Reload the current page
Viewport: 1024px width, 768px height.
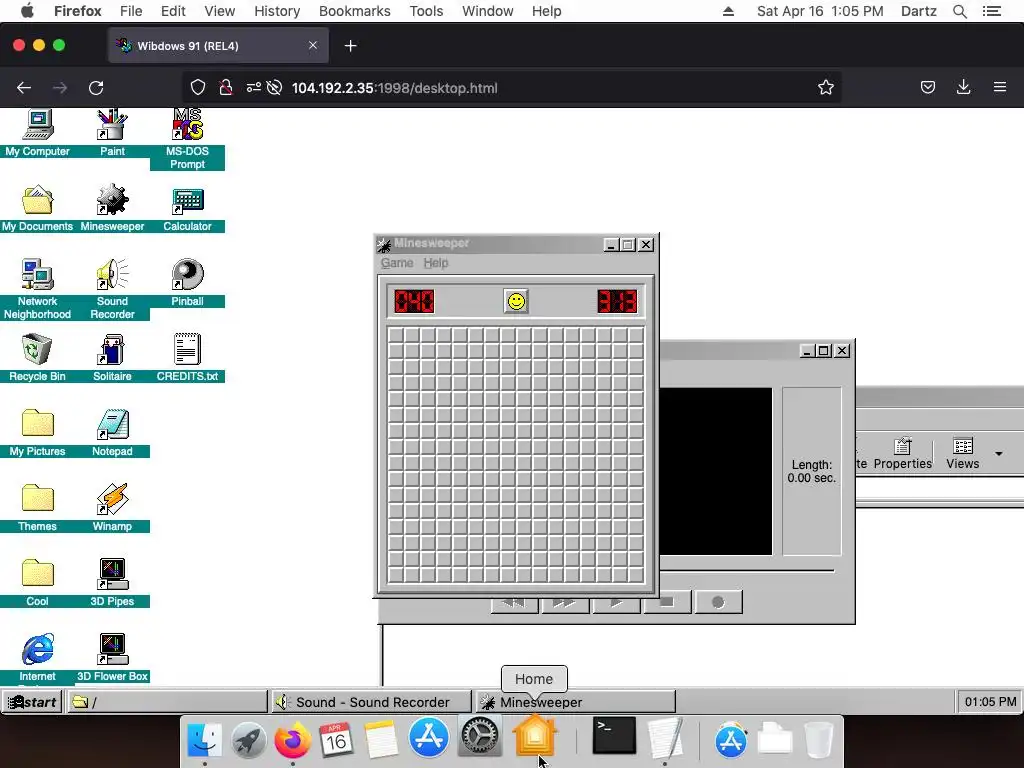point(96,88)
